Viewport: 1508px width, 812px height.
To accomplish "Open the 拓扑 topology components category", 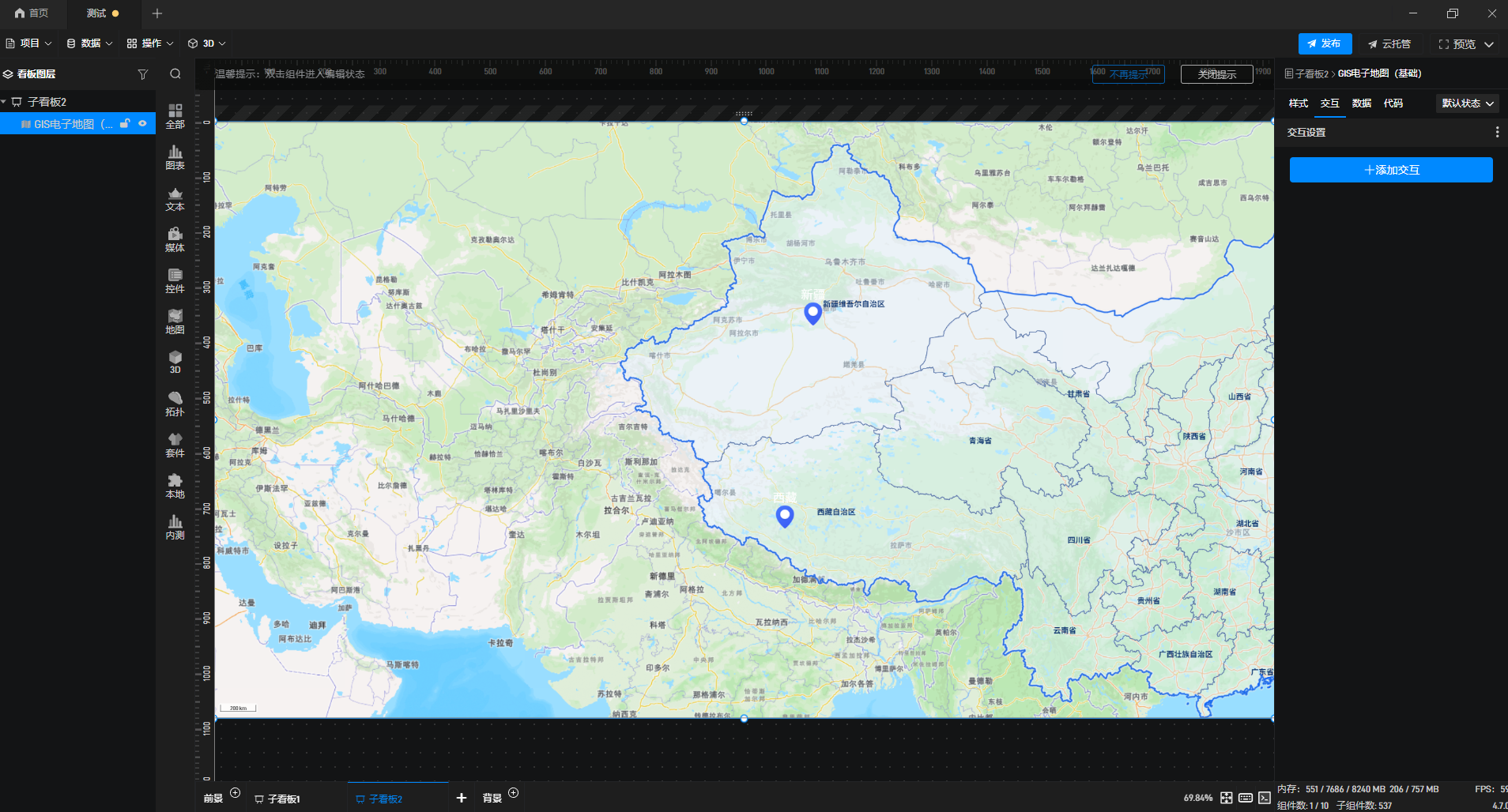I will 175,404.
